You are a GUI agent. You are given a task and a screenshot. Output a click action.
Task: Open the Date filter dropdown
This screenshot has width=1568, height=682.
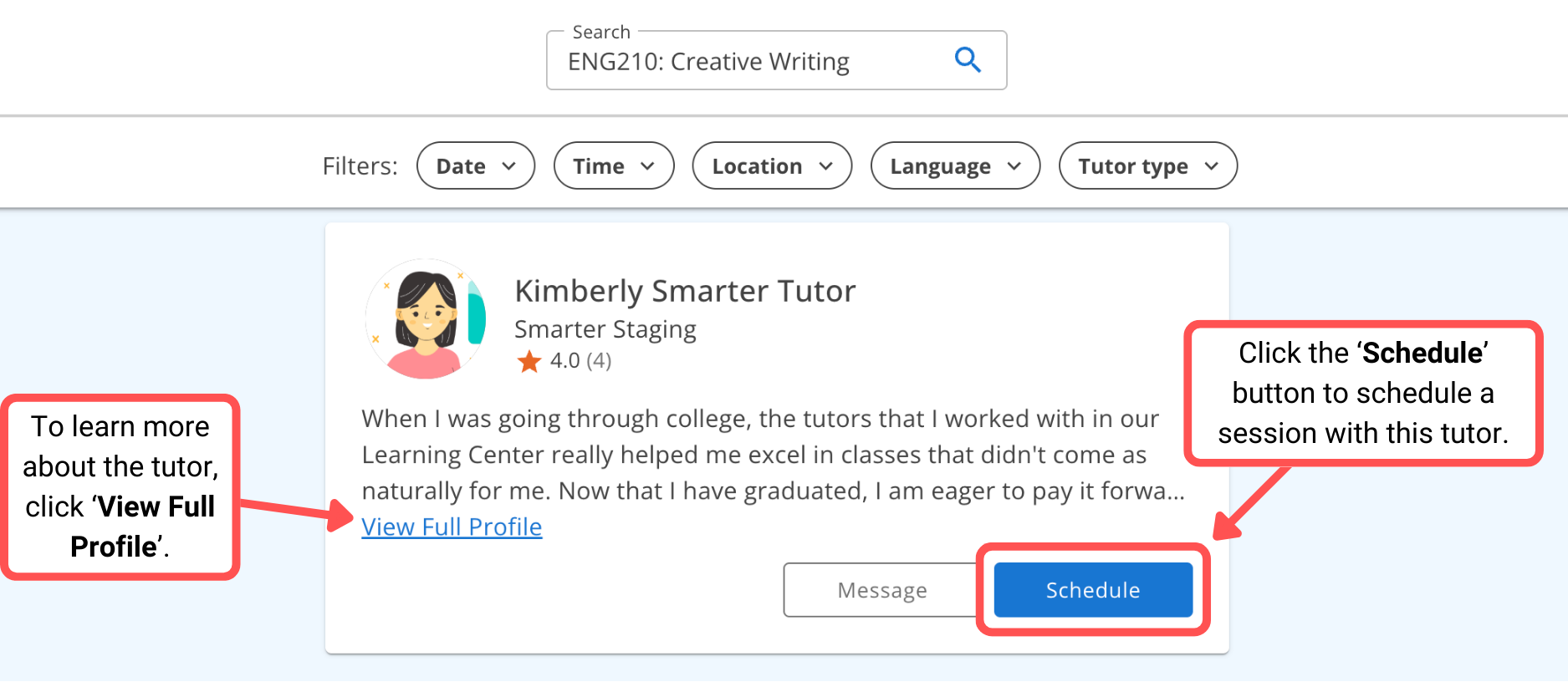coord(475,165)
